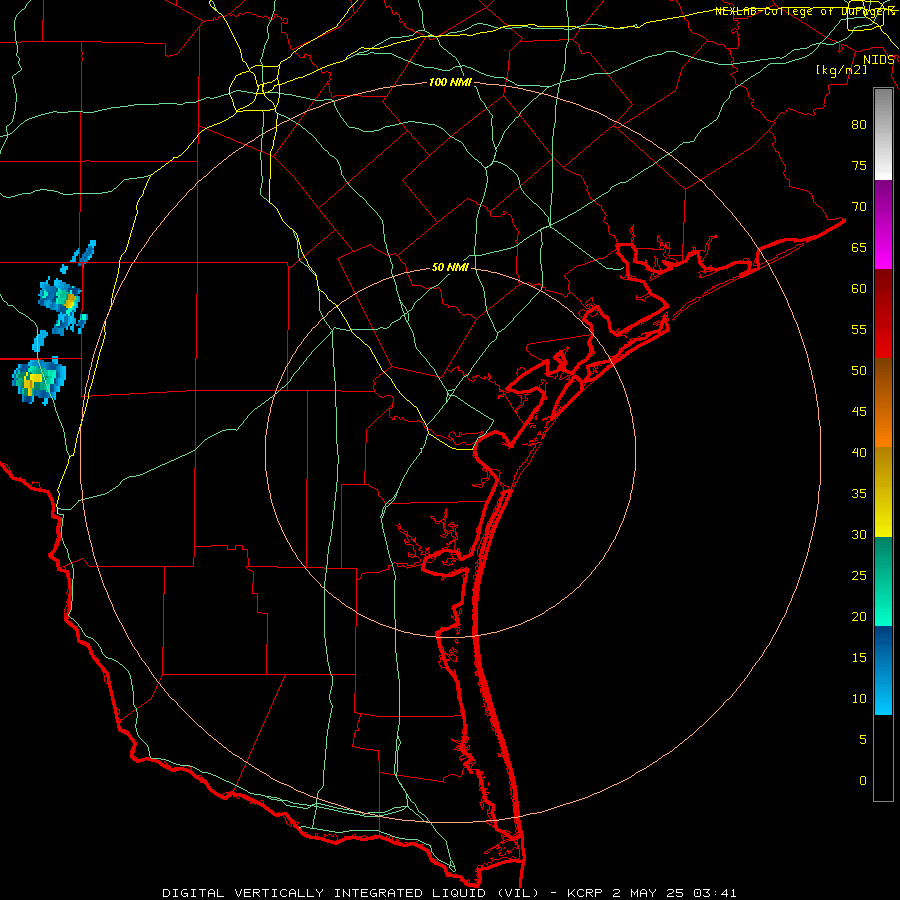Click the red segment of the color bar
The height and width of the screenshot is (900, 900).
coord(883,314)
